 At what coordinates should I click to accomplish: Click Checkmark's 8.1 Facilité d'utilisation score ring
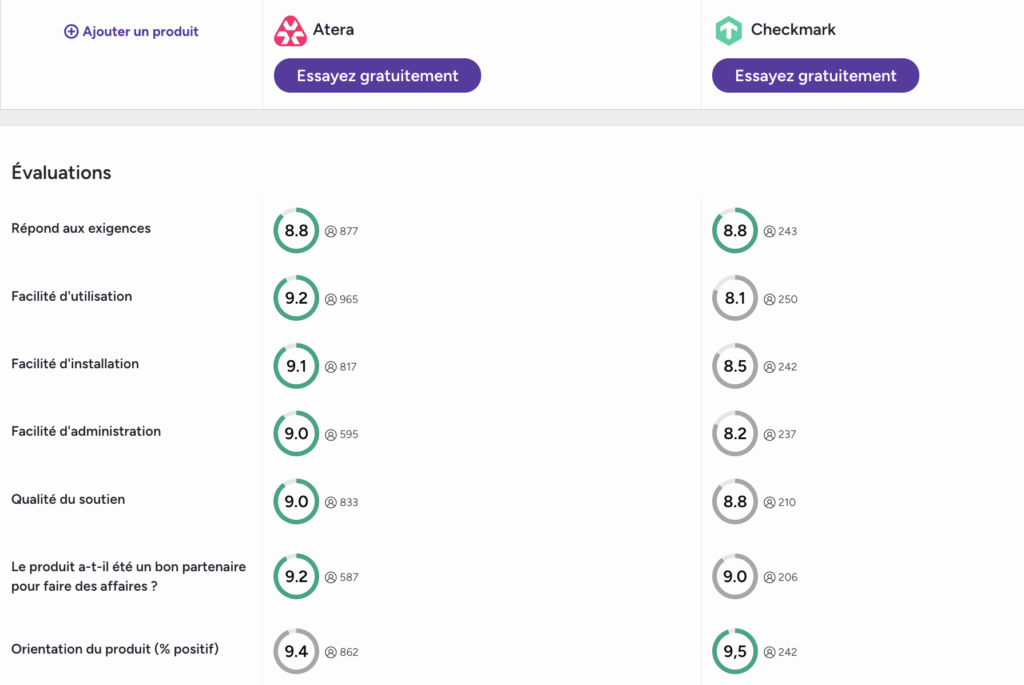tap(735, 298)
